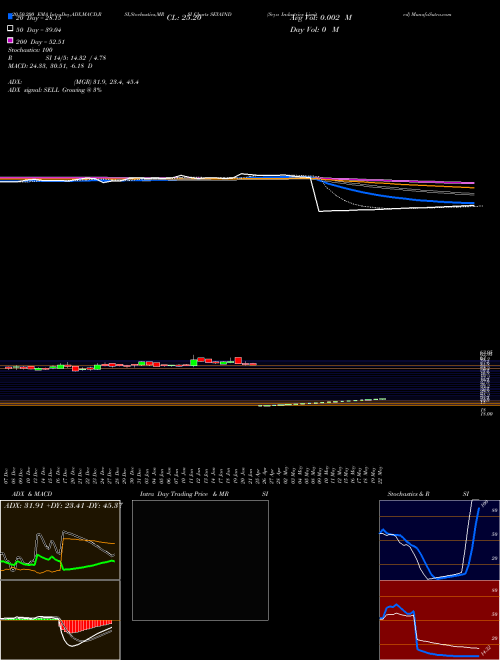Click the '(MGR) 31.9, 23.4, 45.4' ADX values
500x660 pixels.
[x=106, y=82]
